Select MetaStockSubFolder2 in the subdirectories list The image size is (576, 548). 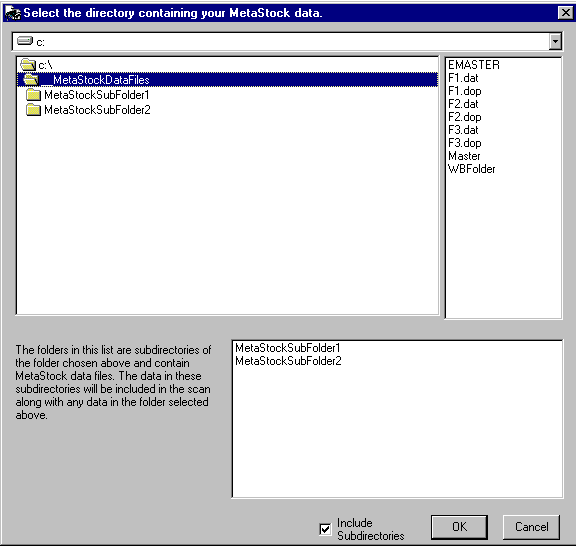pyautogui.click(x=288, y=361)
